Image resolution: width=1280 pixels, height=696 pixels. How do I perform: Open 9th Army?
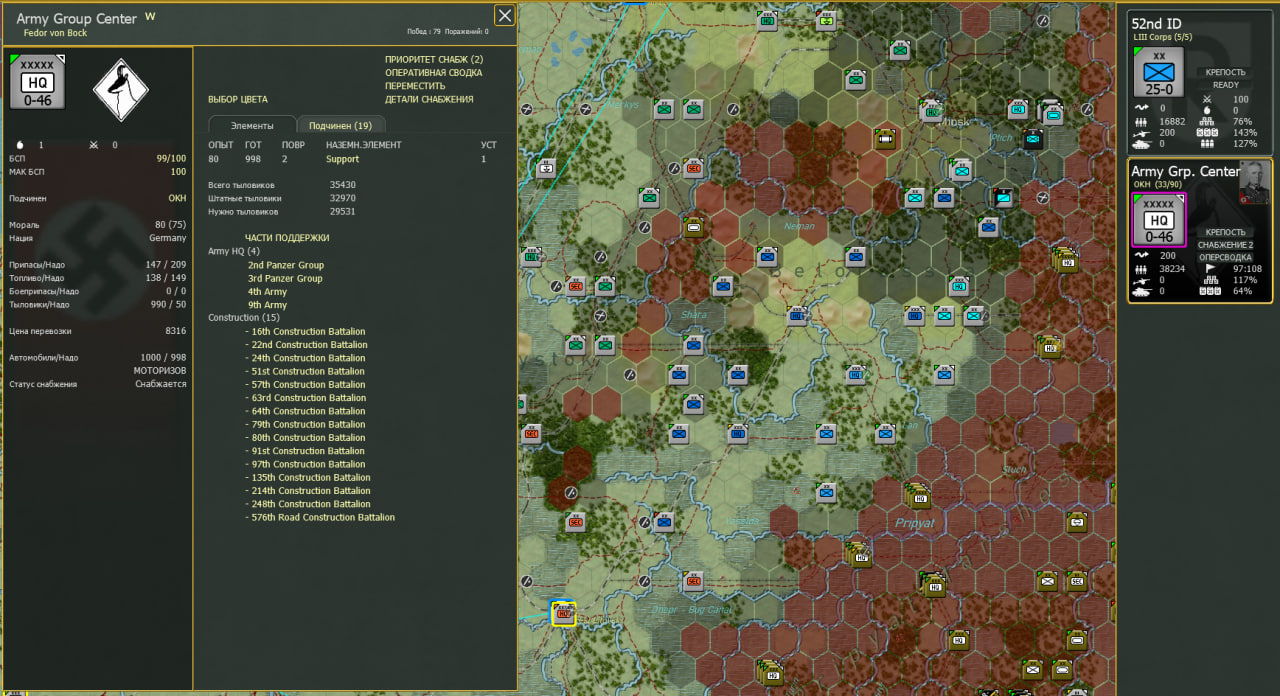click(267, 305)
